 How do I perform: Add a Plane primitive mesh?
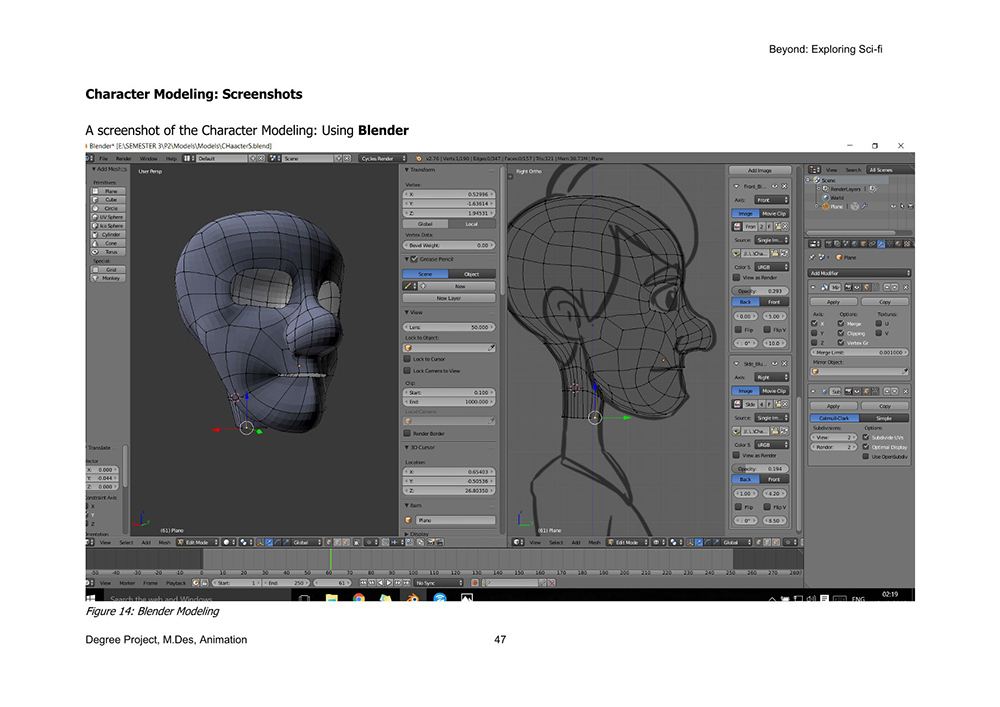108,191
